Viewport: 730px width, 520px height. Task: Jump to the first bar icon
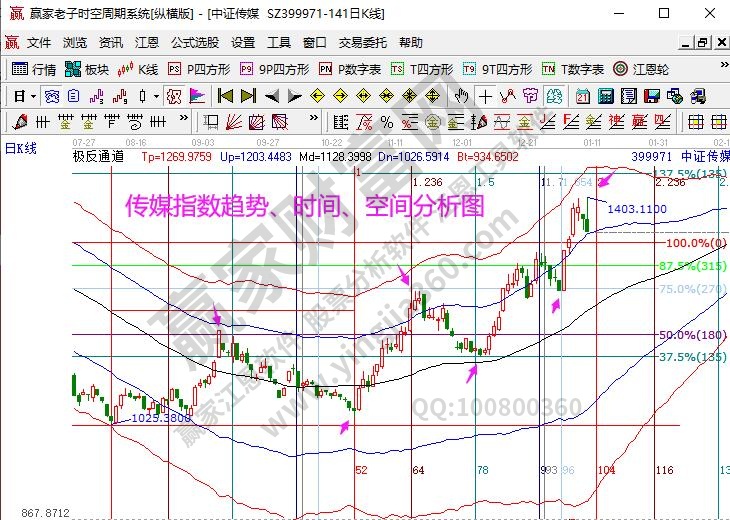point(225,96)
